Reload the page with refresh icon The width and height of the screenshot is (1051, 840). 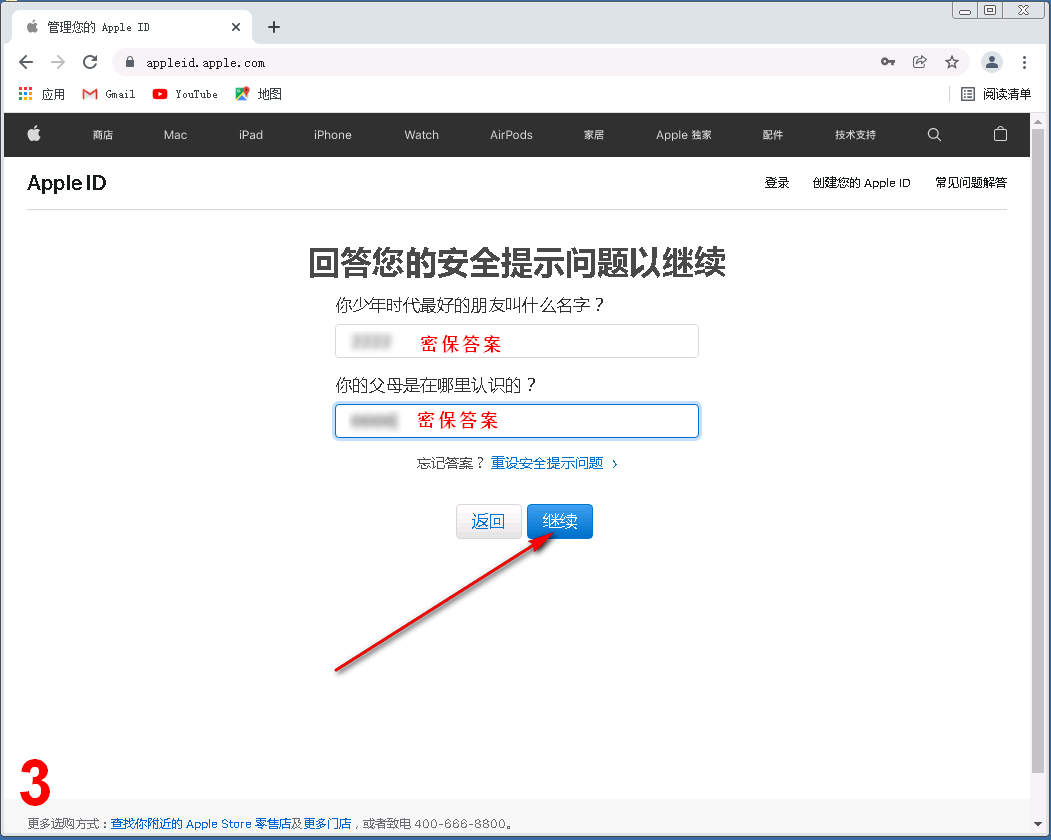point(90,62)
